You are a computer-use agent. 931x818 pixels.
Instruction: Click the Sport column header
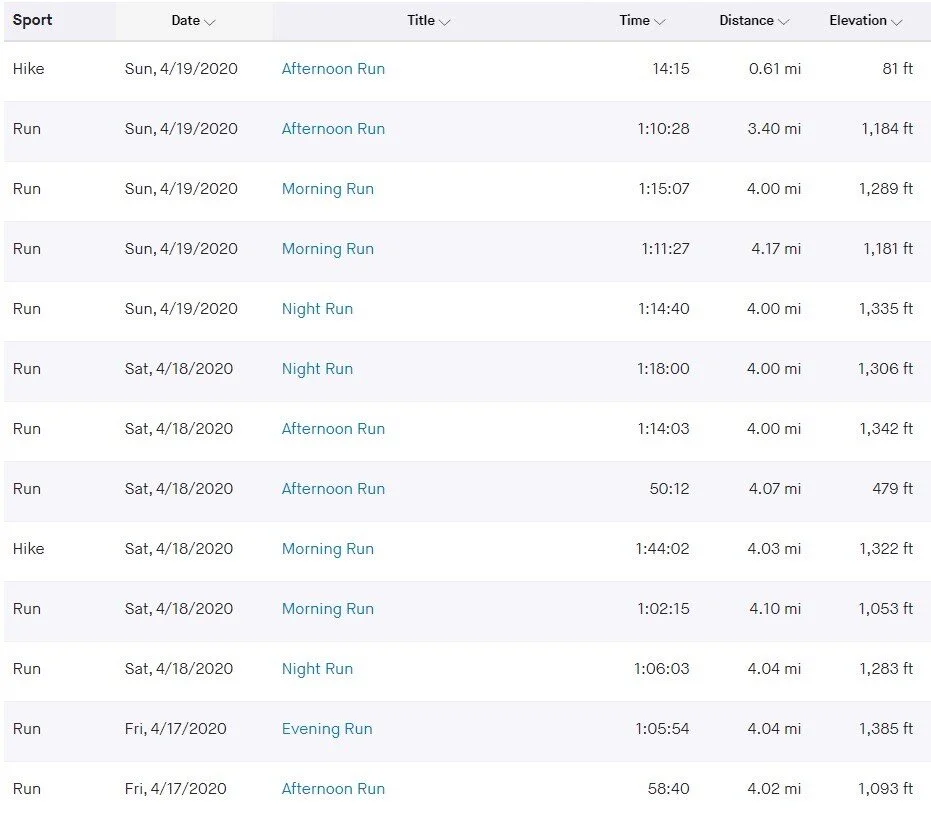click(33, 20)
